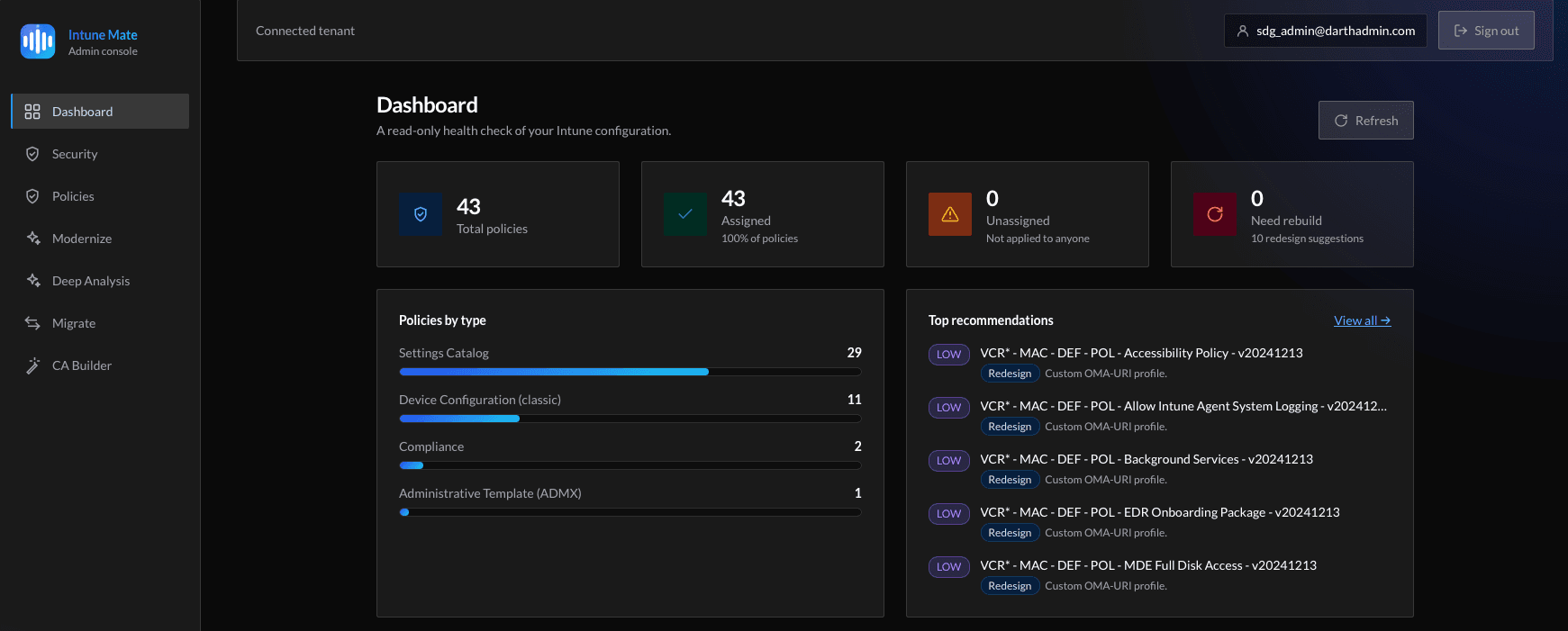The width and height of the screenshot is (1568, 631).
Task: Click the LOW badge for Background Services
Action: (x=949, y=461)
